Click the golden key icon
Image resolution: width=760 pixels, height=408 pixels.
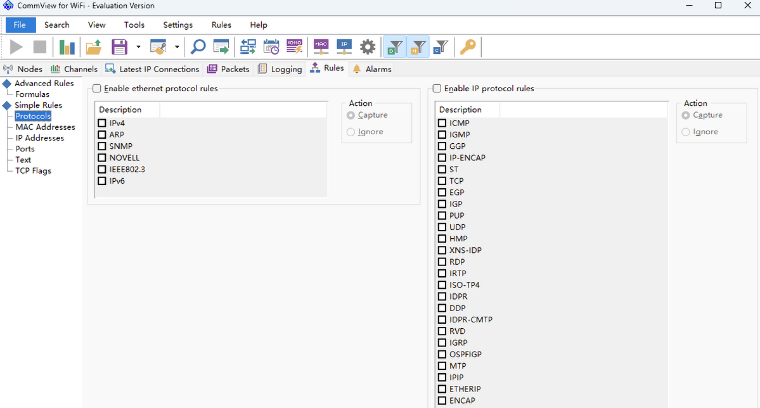click(467, 47)
